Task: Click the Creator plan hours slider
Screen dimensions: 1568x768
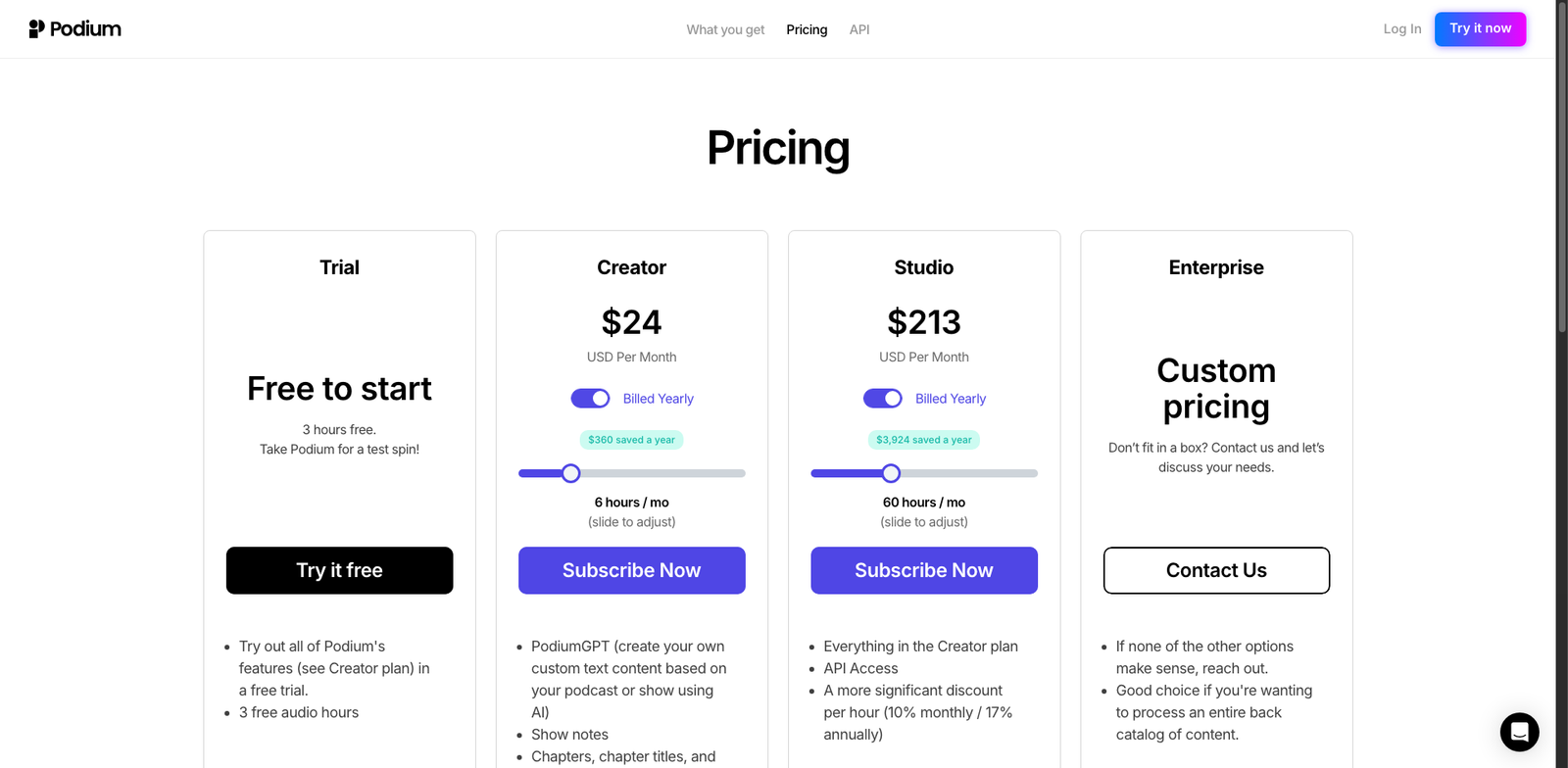Action: (631, 473)
